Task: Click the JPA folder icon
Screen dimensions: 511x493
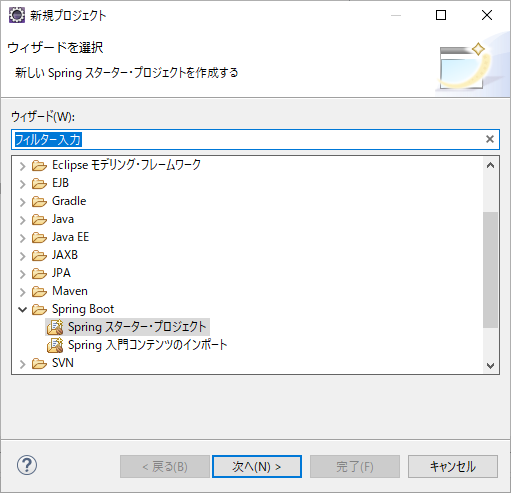Action: point(39,273)
